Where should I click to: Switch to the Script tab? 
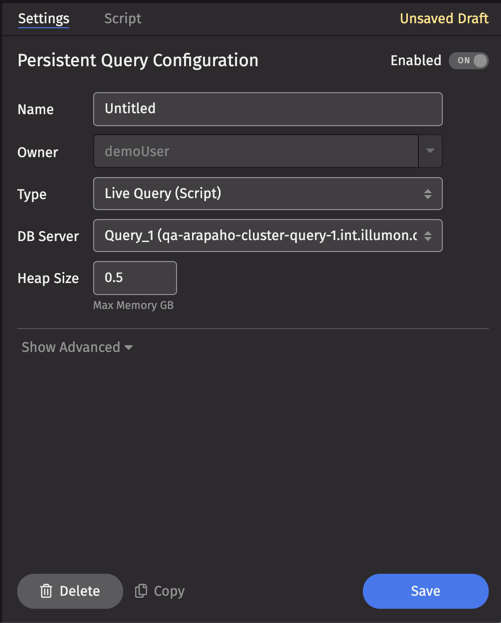pyautogui.click(x=122, y=19)
